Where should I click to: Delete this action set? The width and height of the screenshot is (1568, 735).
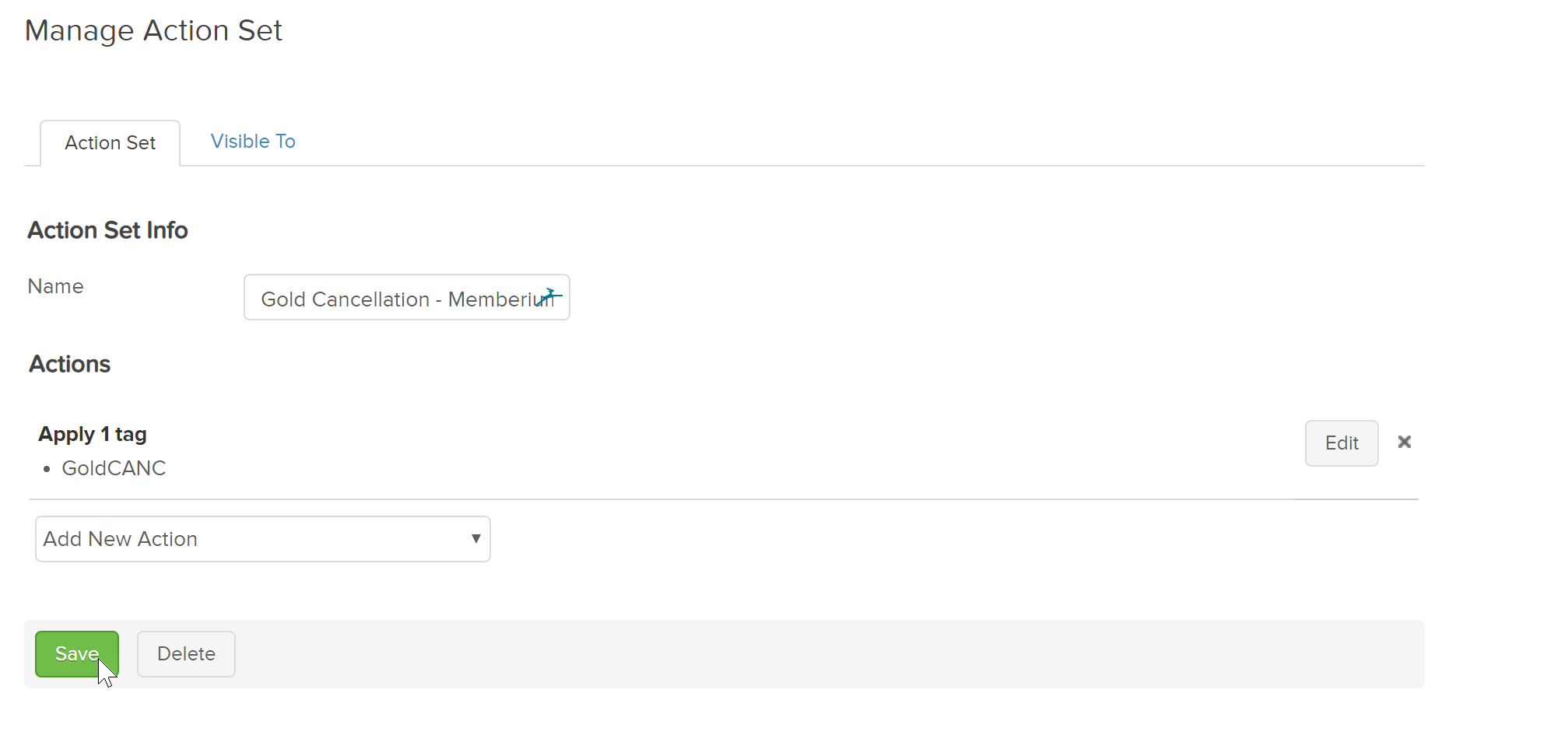[x=186, y=654]
